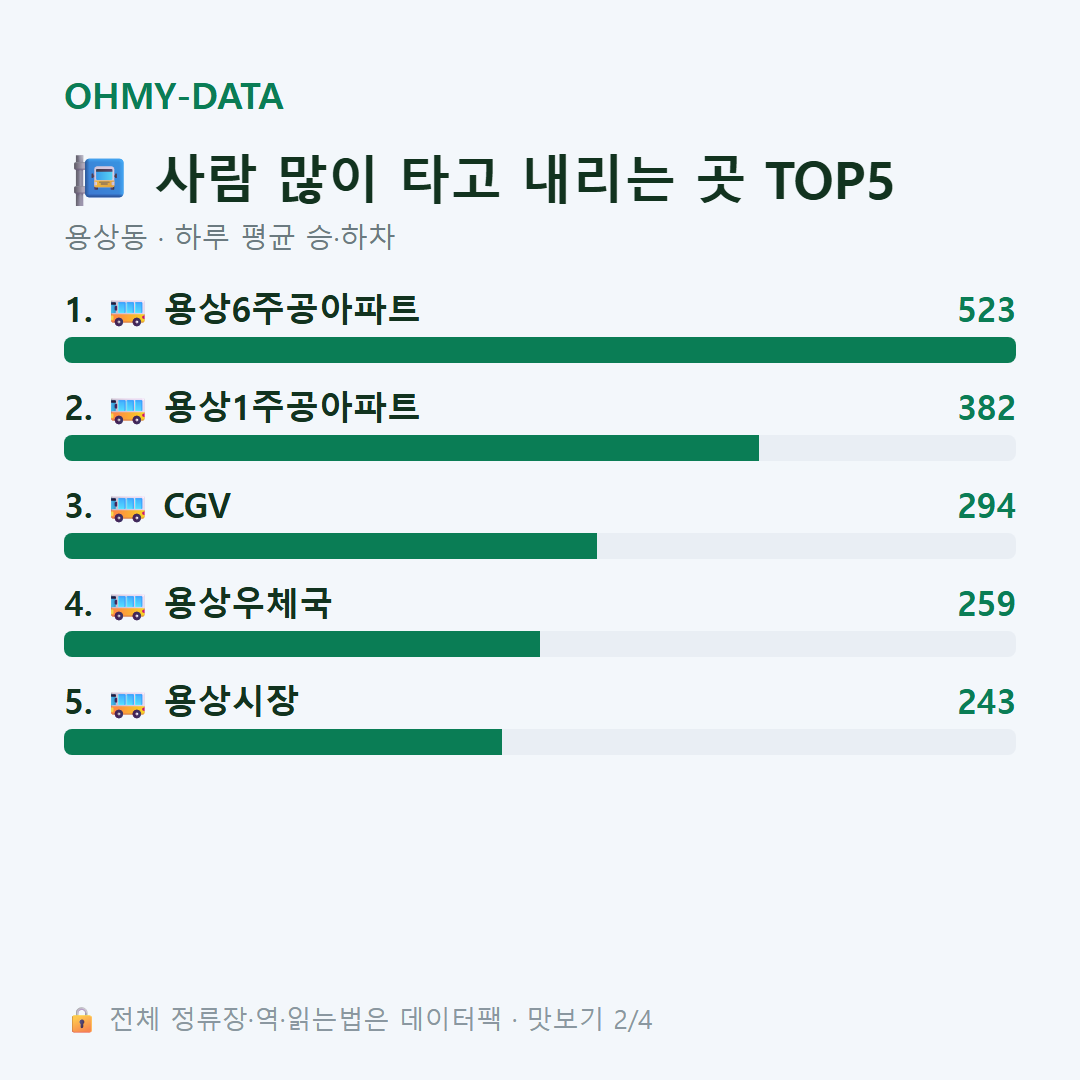Click the 523 ridership progress bar
Screen dimensions: 1080x1080
540,350
